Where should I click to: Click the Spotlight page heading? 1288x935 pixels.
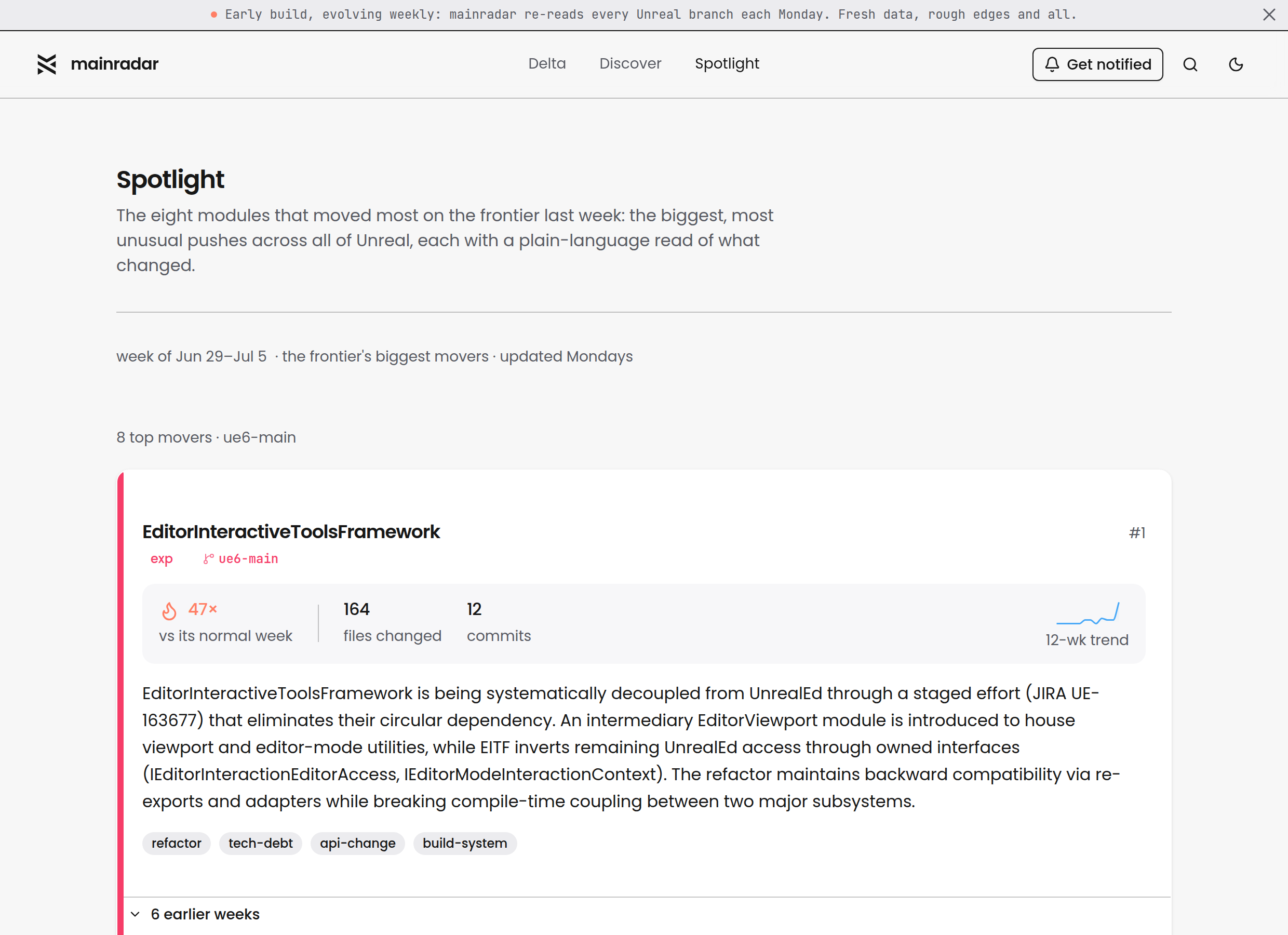(170, 180)
